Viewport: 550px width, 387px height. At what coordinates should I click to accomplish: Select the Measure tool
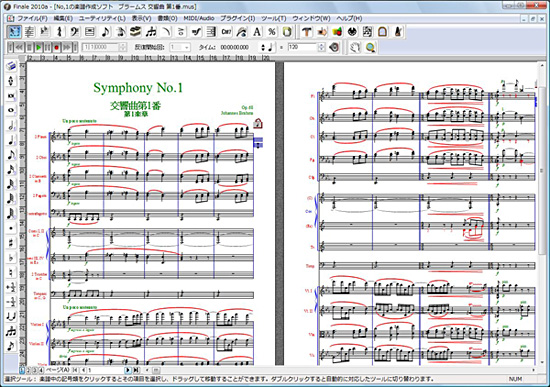[90, 32]
